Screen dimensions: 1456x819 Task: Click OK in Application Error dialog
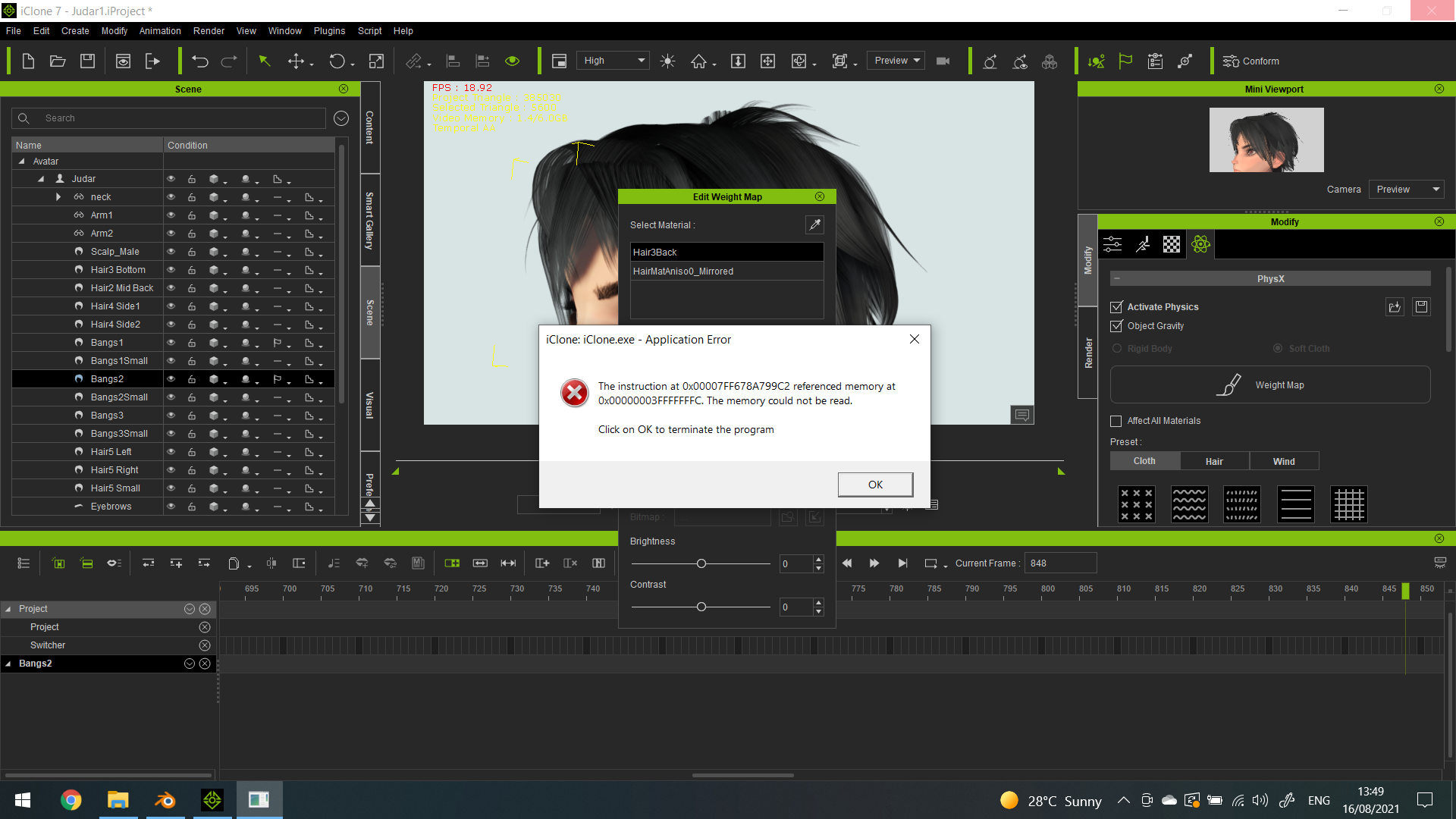click(x=875, y=485)
